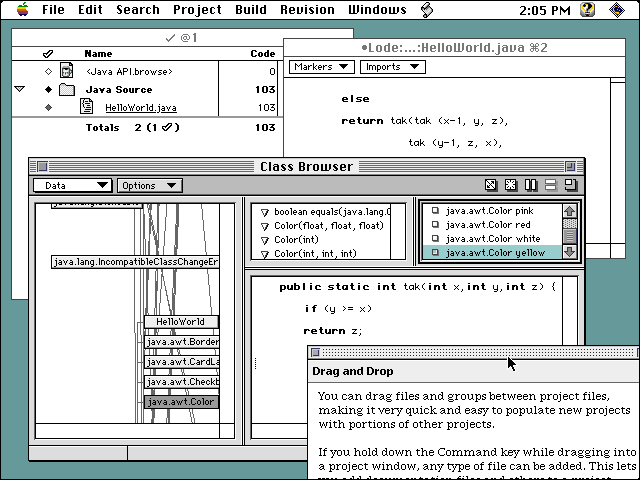Open the Options popup in Class Browser
Viewport: 640px width, 480px height.
tap(149, 185)
